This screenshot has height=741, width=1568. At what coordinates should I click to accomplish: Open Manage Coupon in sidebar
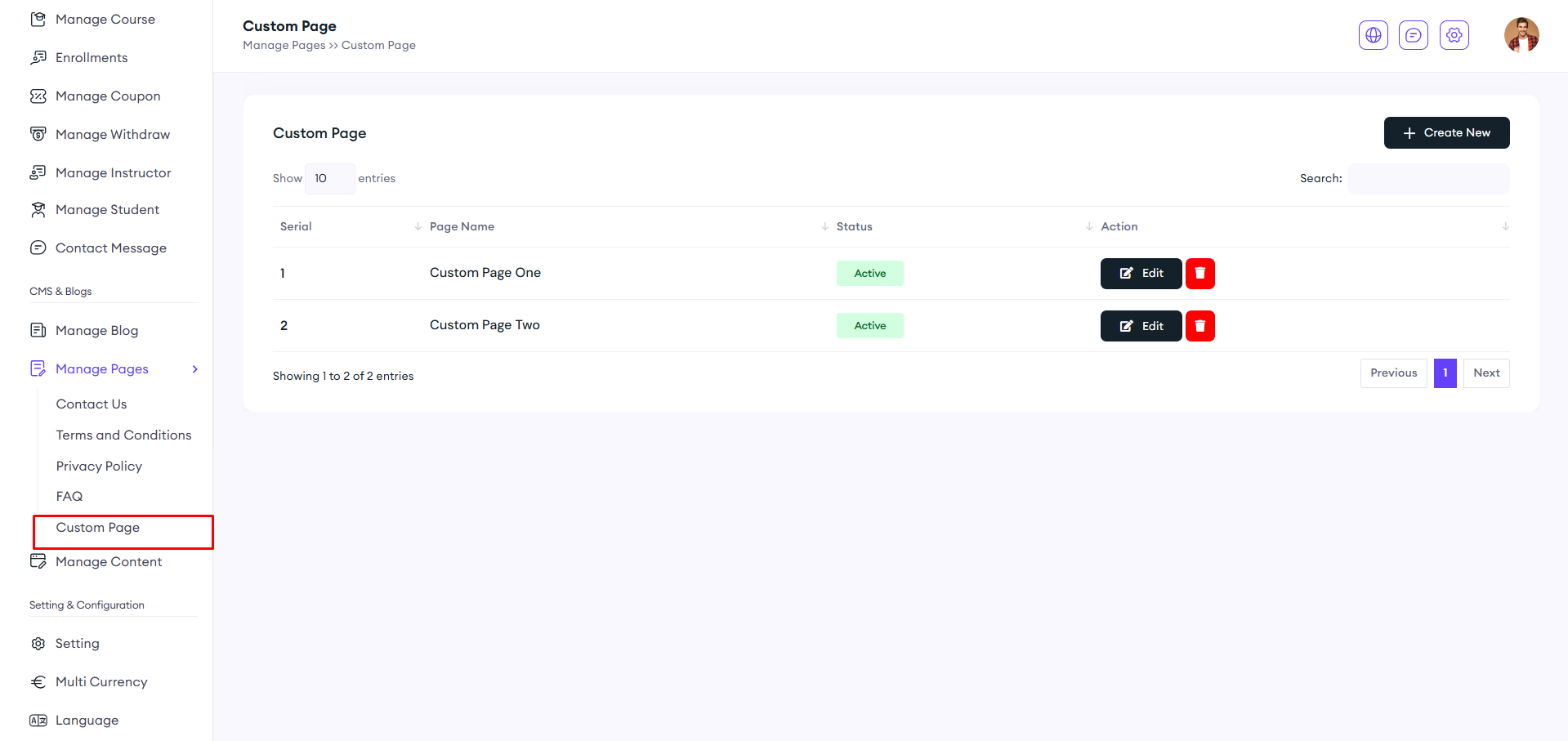coord(107,96)
